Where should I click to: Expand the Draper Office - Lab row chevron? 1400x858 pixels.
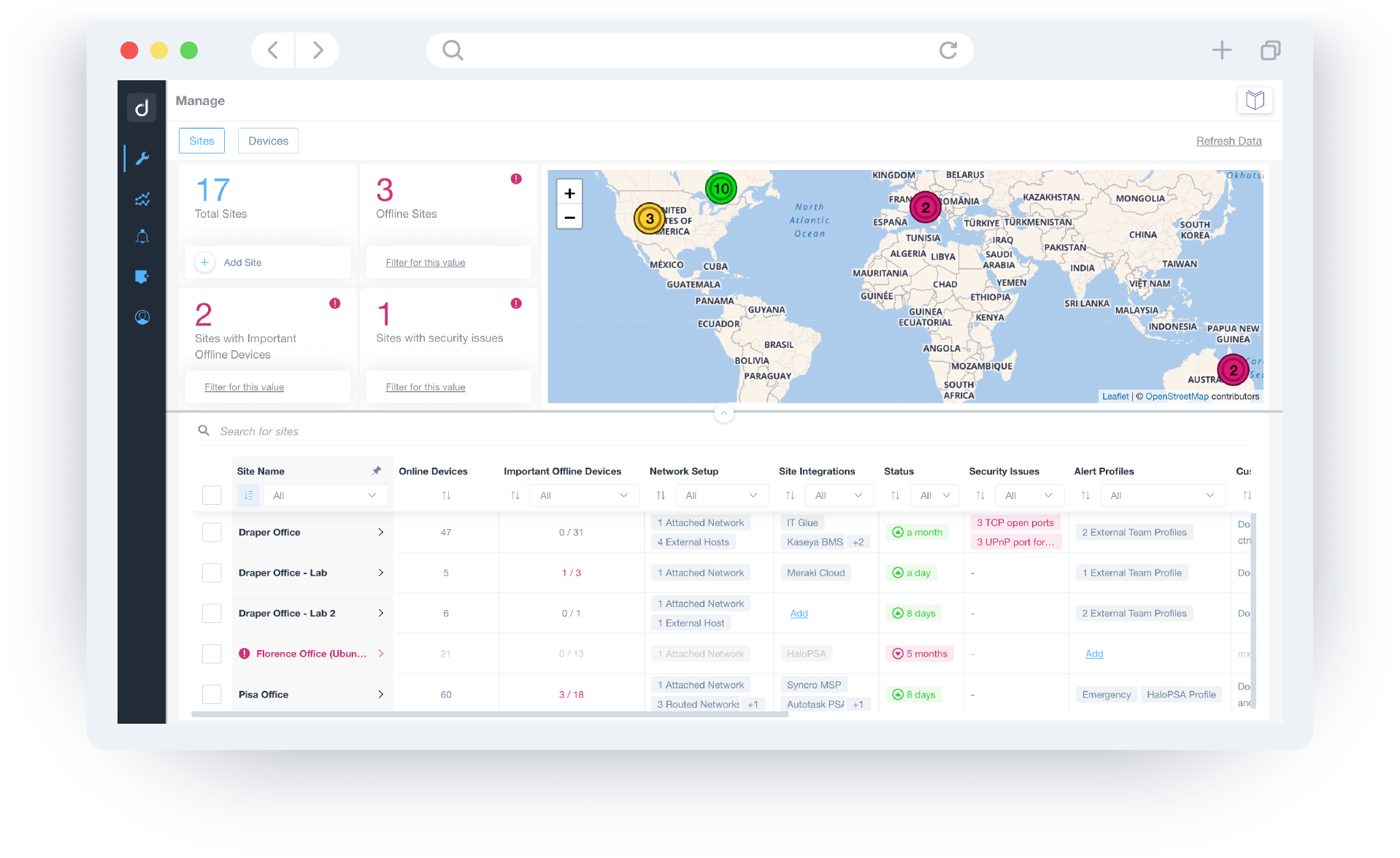[380, 573]
